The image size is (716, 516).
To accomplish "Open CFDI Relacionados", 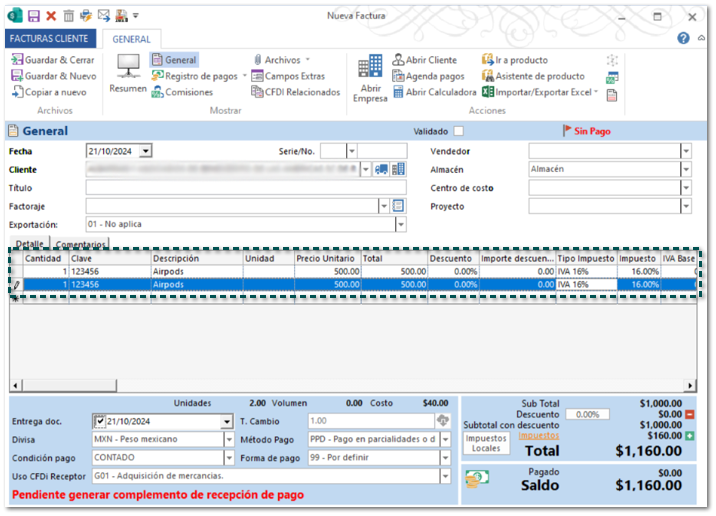I will click(258, 92).
